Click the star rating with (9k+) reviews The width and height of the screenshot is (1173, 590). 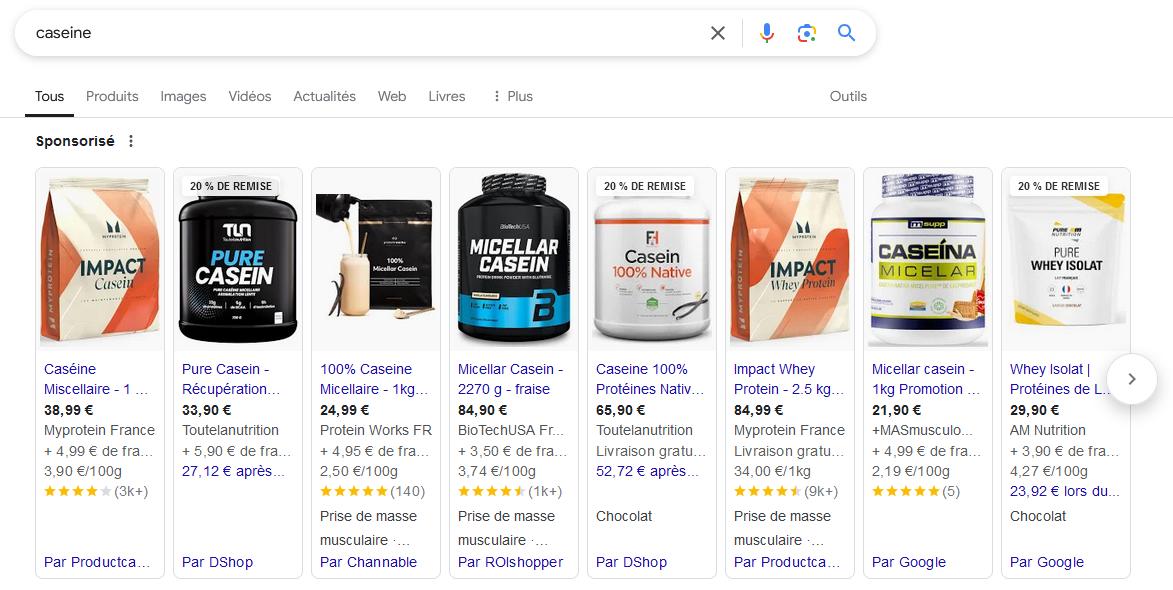(x=786, y=491)
